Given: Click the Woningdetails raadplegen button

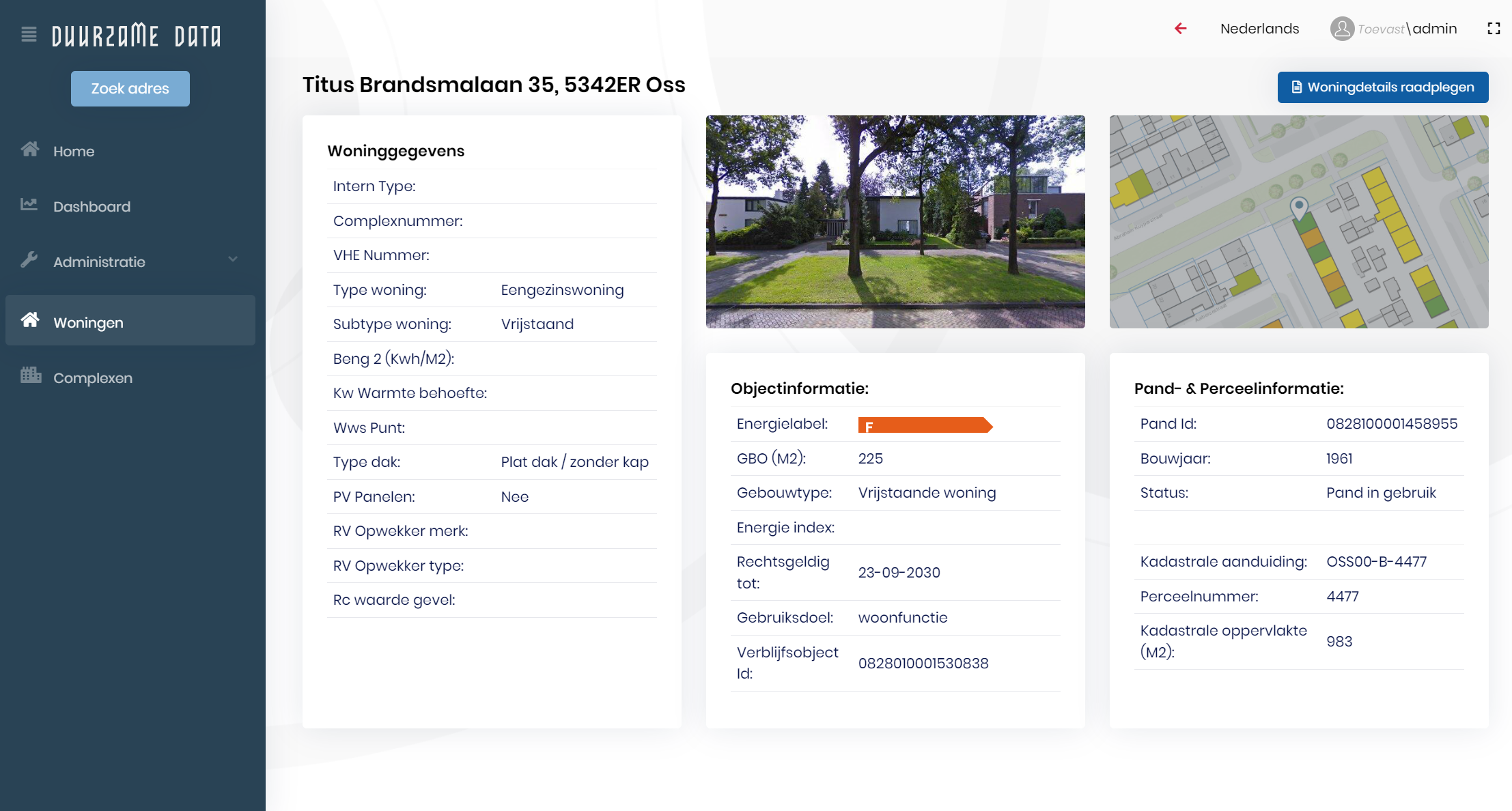Looking at the screenshot, I should (1382, 87).
